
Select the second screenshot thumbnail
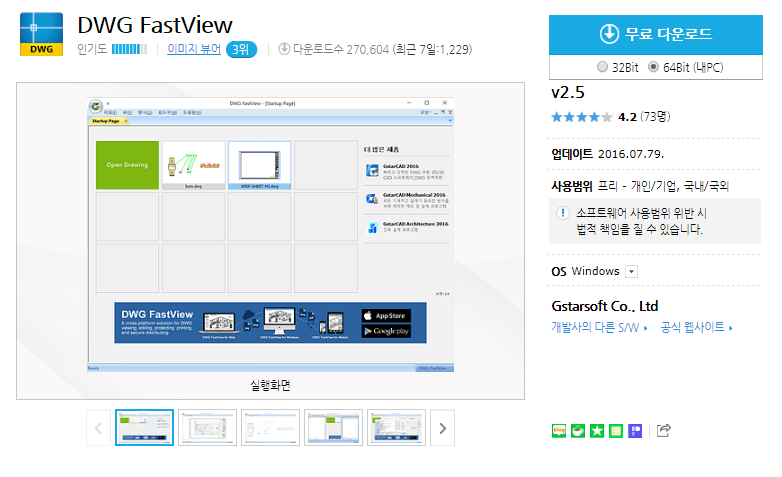click(x=207, y=428)
